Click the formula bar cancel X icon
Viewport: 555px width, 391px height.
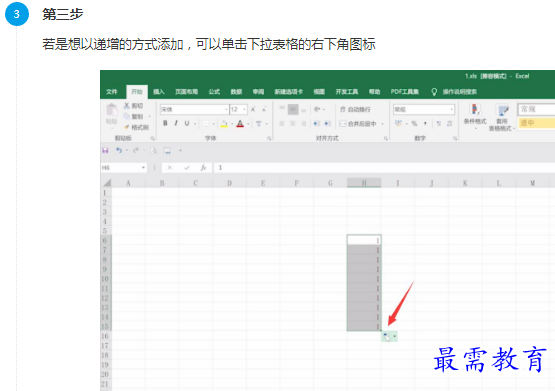click(170, 167)
